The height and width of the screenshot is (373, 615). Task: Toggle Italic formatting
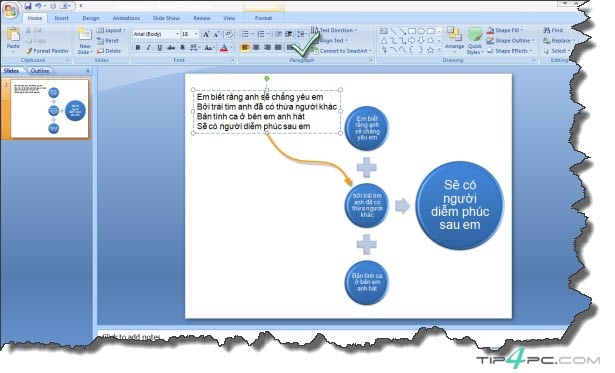coord(148,47)
